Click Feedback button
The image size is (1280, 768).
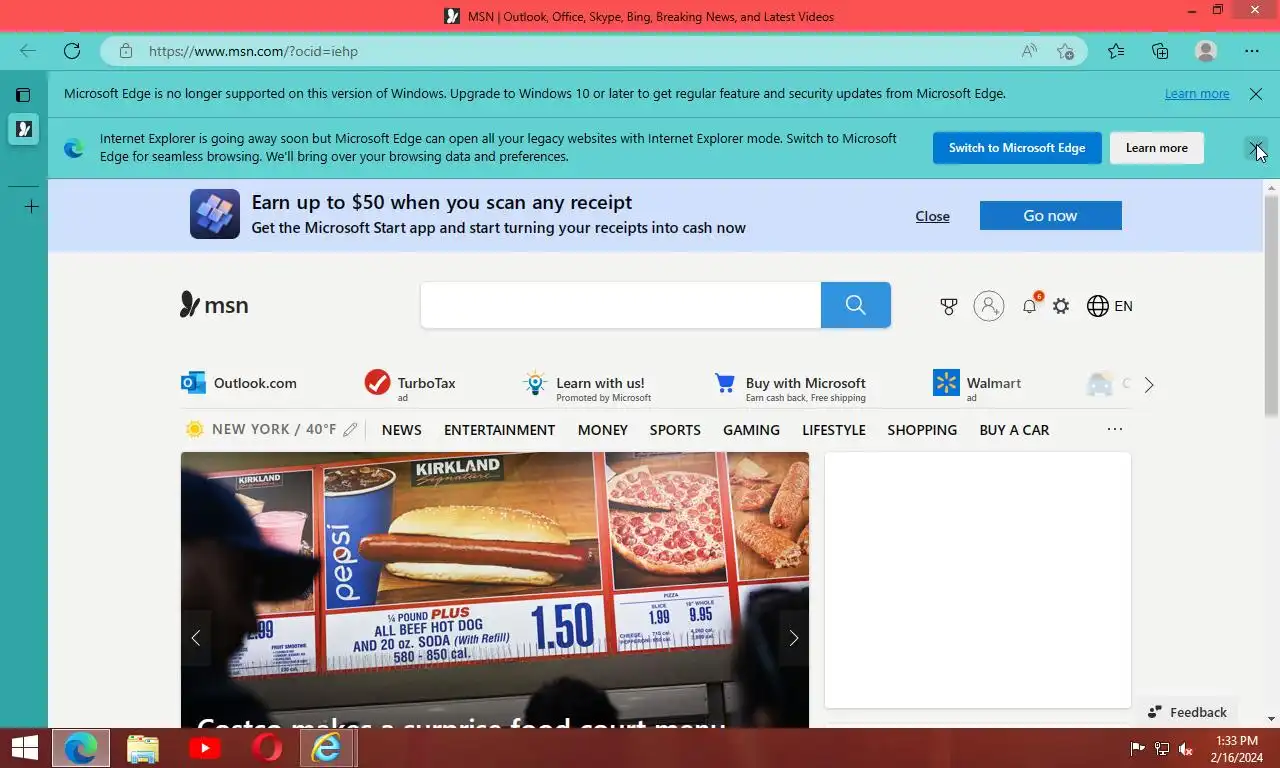(1187, 712)
